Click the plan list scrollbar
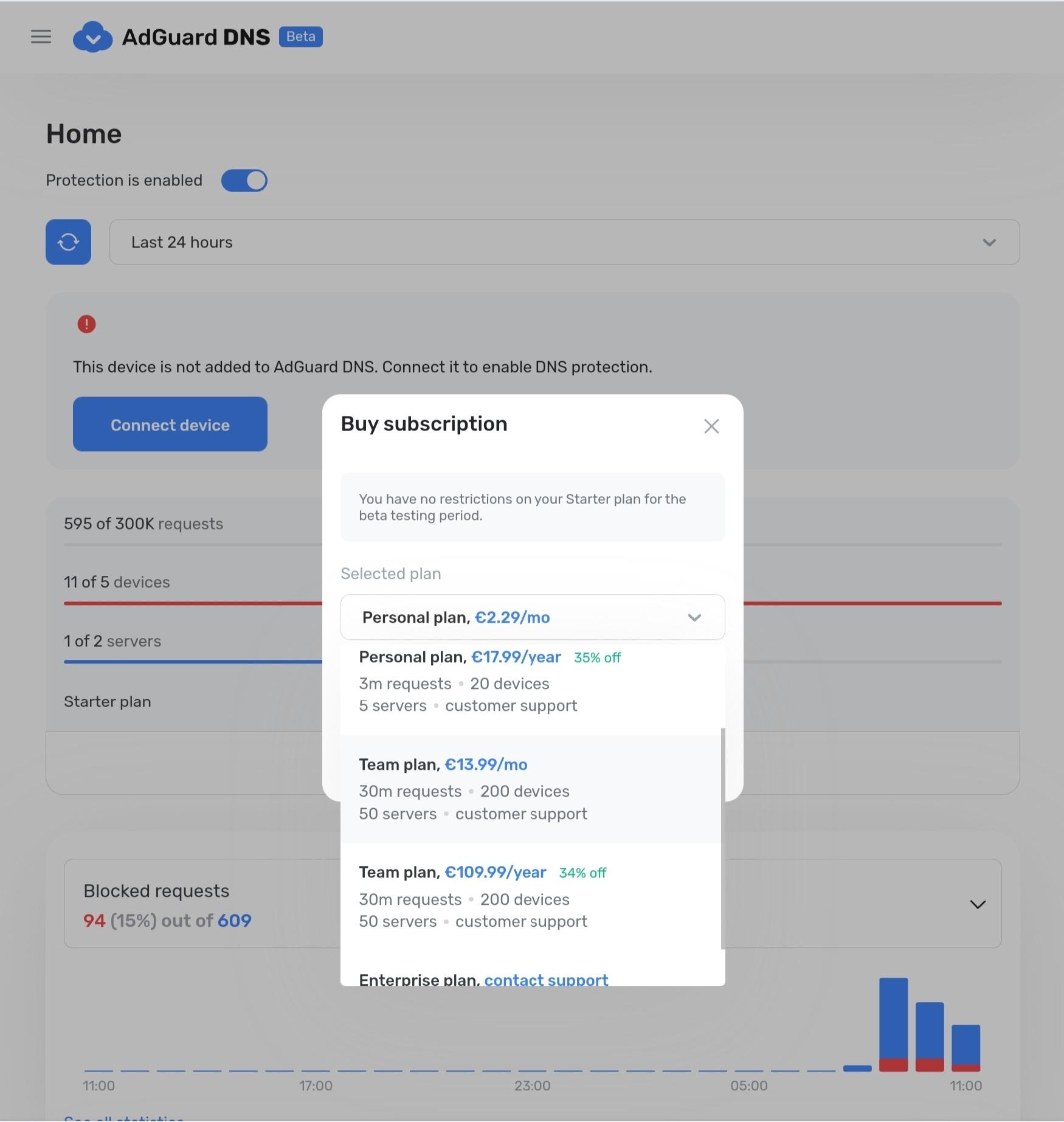 (x=722, y=838)
